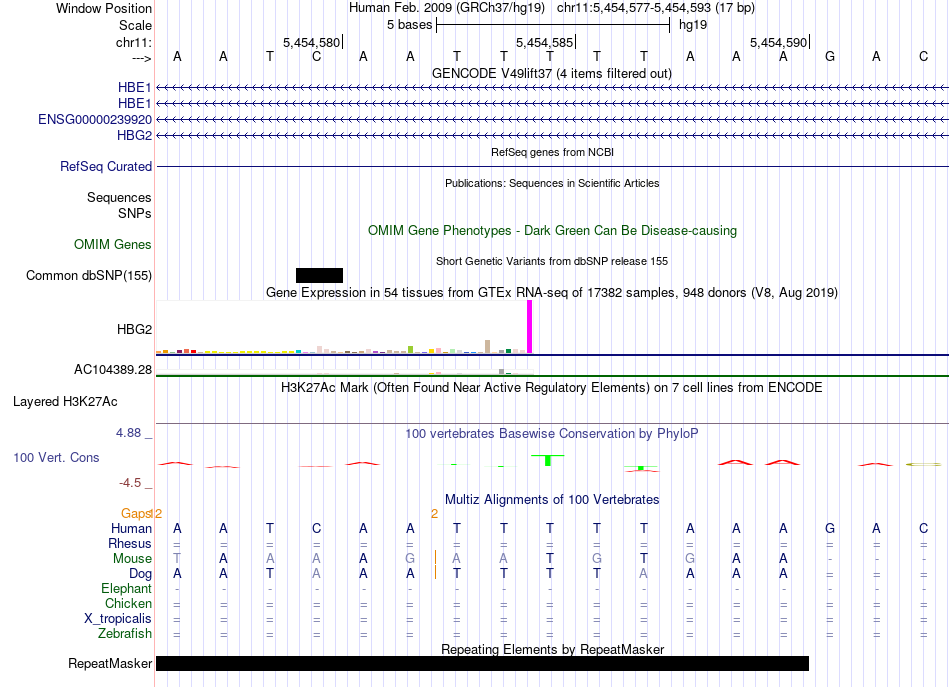The image size is (950, 687).
Task: Click the OMIM Genes track label
Action: pyautogui.click(x=113, y=244)
